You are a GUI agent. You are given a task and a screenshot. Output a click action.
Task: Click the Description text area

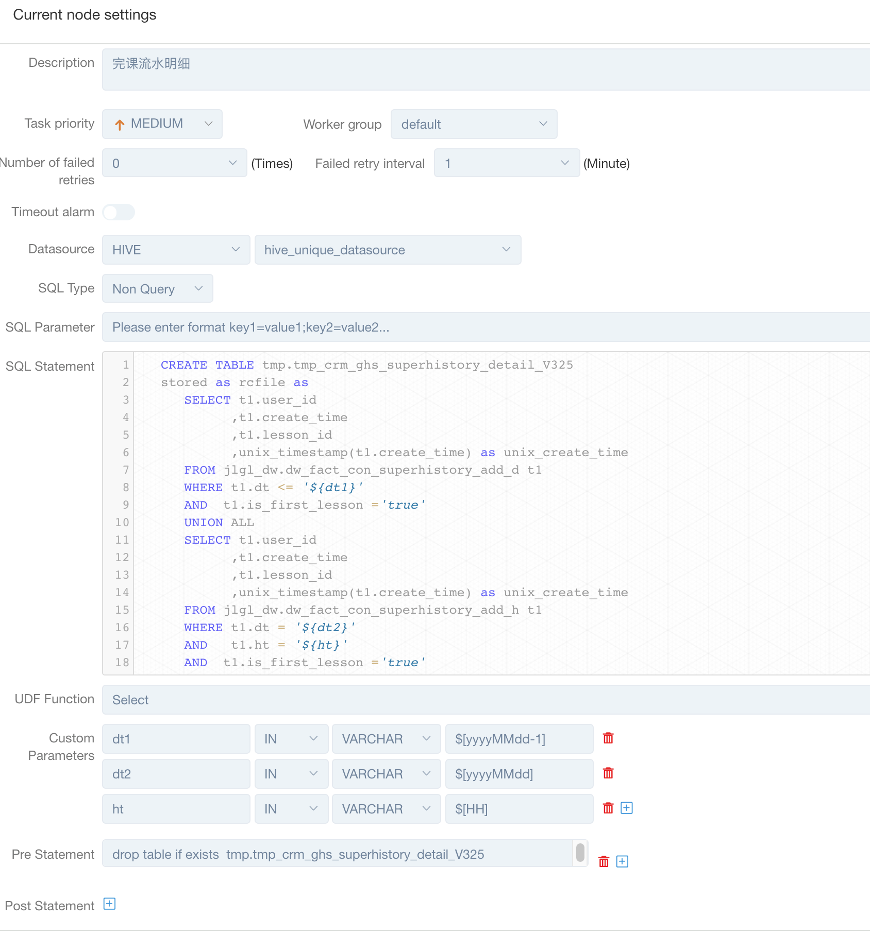pos(485,70)
